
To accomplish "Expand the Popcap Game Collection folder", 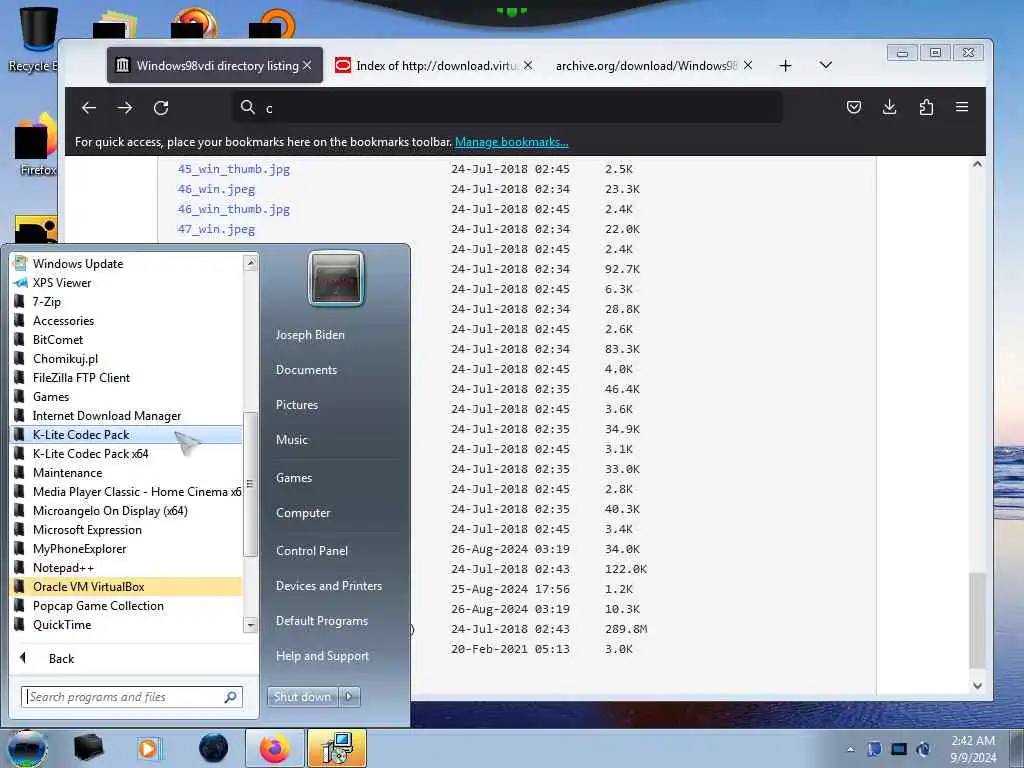I will coord(127,605).
